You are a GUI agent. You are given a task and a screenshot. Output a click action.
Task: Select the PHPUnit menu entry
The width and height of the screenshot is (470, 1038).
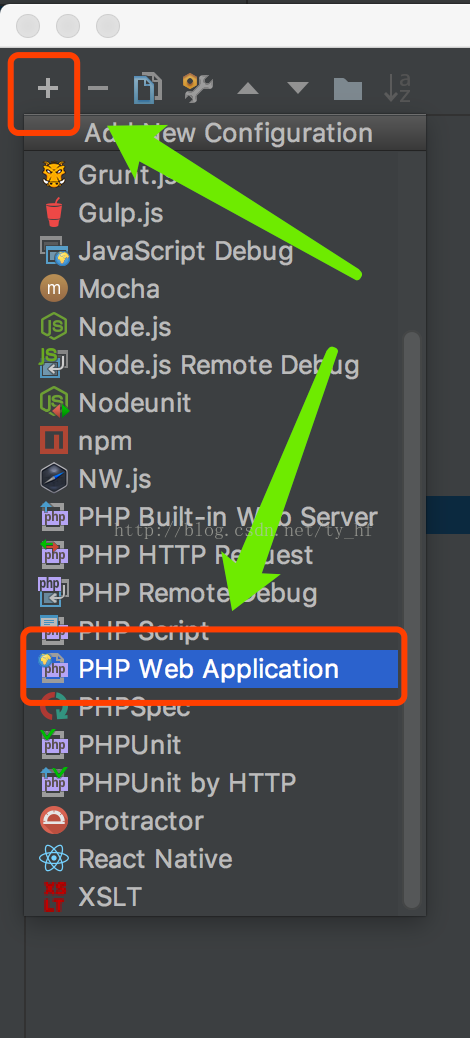point(213,745)
